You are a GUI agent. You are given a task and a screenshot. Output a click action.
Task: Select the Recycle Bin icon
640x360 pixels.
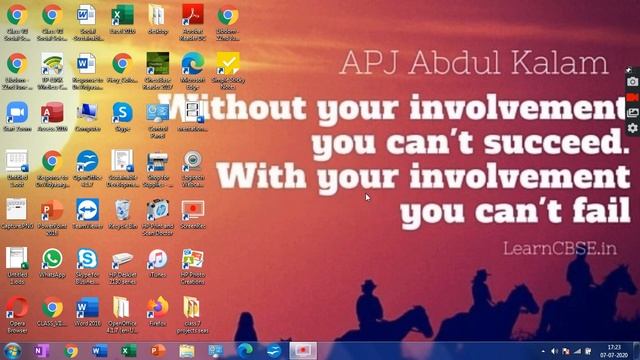122,213
